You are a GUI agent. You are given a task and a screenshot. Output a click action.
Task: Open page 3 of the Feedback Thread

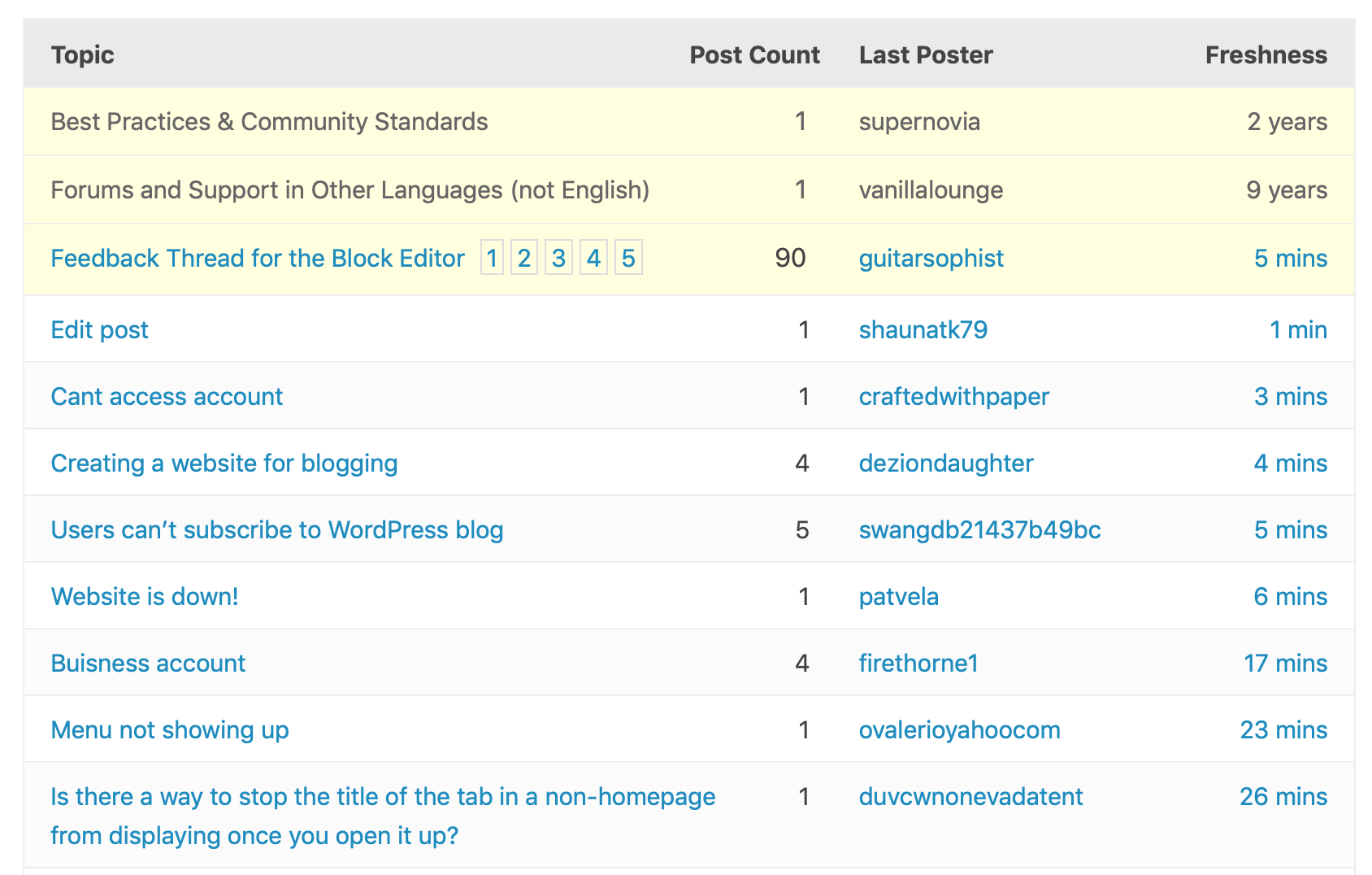point(558,258)
